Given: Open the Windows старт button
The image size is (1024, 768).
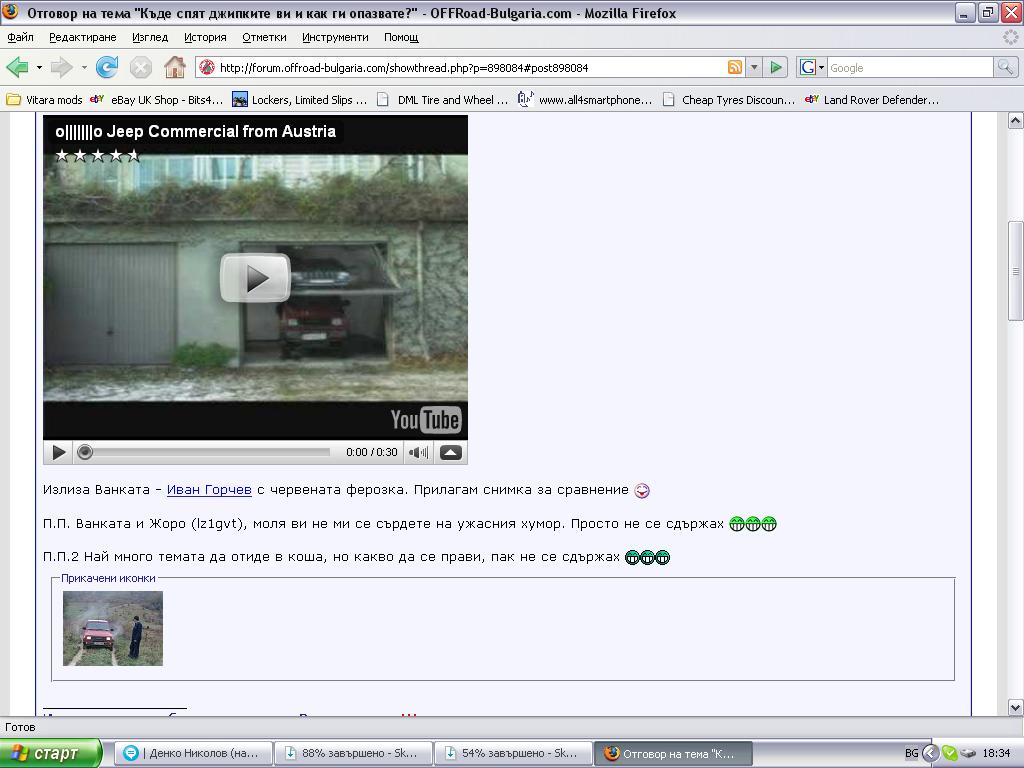Looking at the screenshot, I should pyautogui.click(x=50, y=754).
